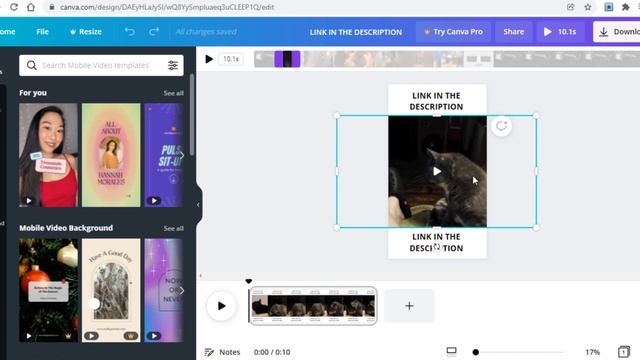Redo the last change
640x360 pixels.
(154, 31)
